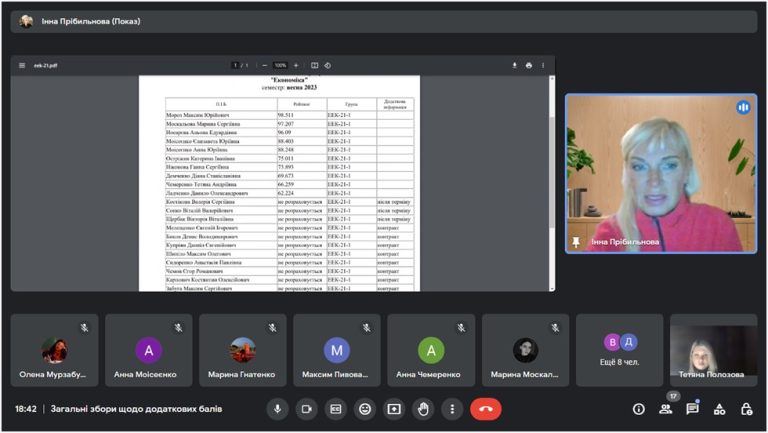The image size is (768, 433).
Task: Open host controls lock icon
Action: coord(746,409)
